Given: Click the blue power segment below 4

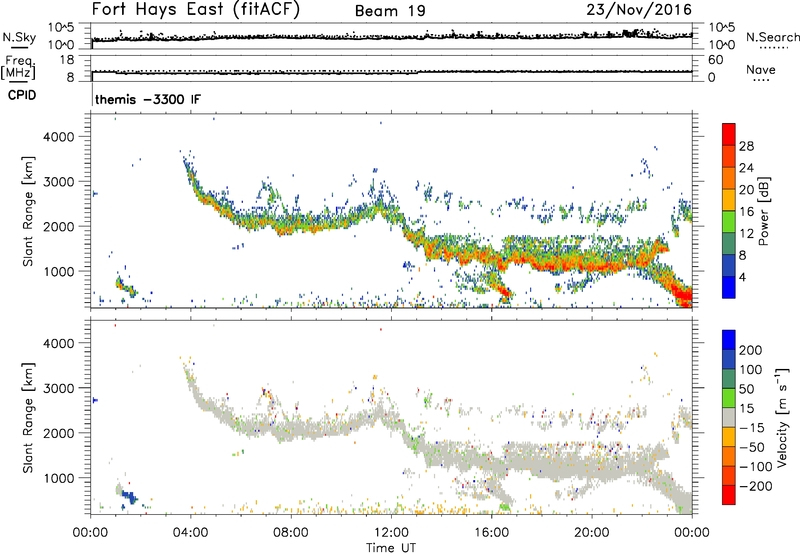Looking at the screenshot, I should [729, 287].
